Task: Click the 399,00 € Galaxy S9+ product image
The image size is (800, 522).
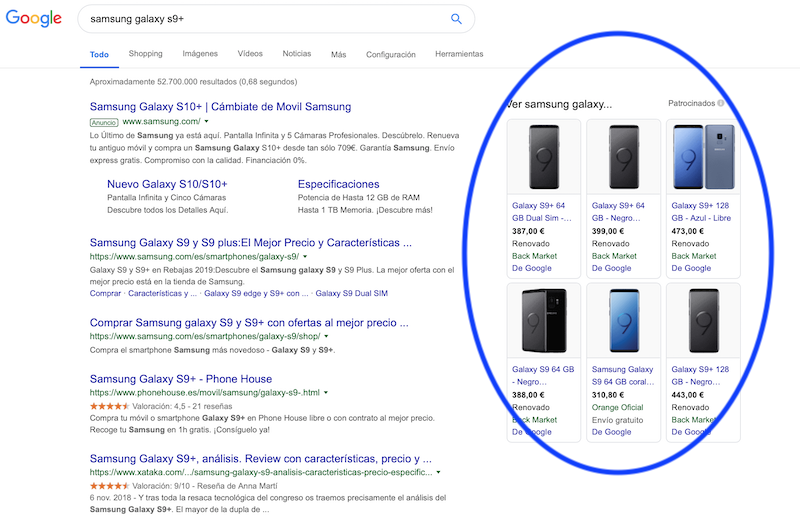Action: [623, 157]
